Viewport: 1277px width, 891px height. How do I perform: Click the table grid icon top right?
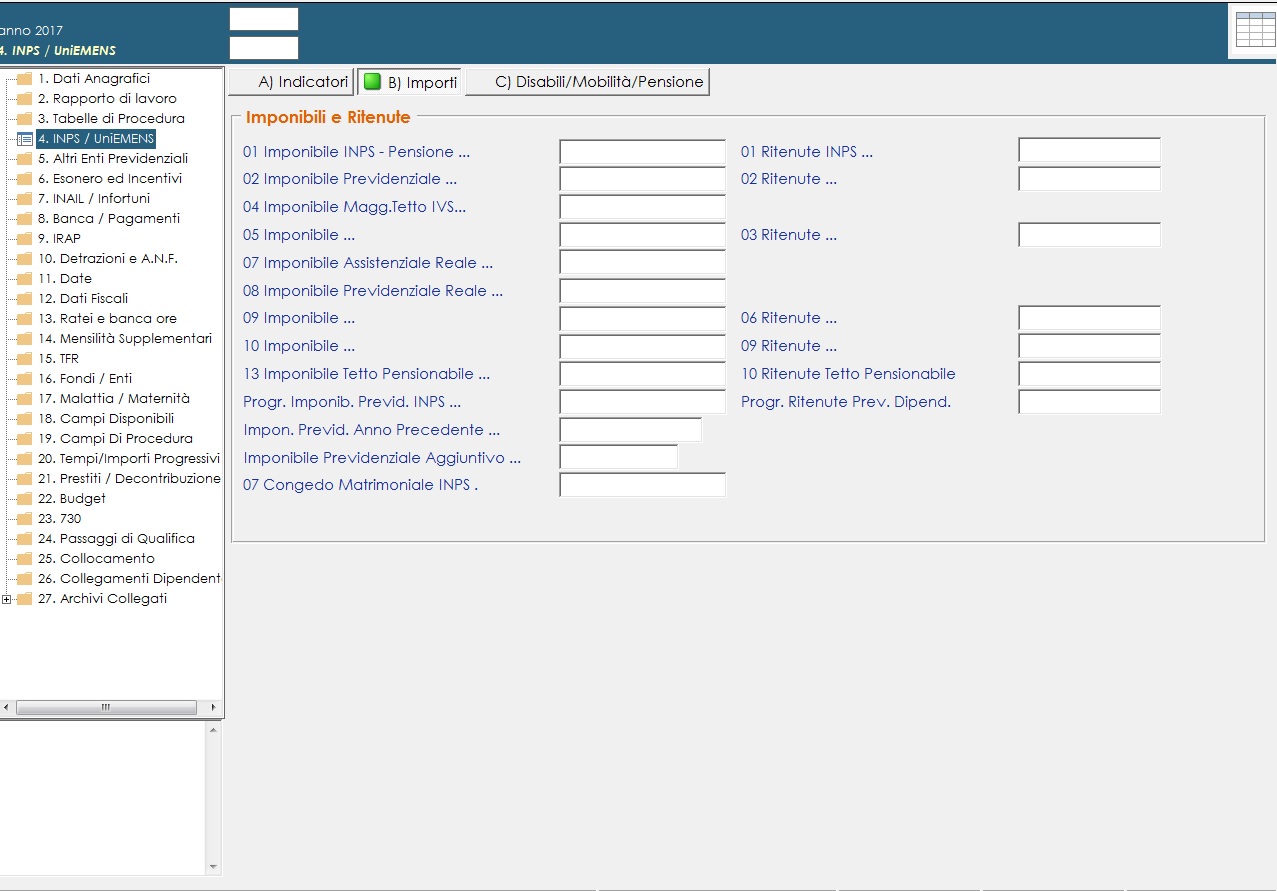tap(1255, 30)
